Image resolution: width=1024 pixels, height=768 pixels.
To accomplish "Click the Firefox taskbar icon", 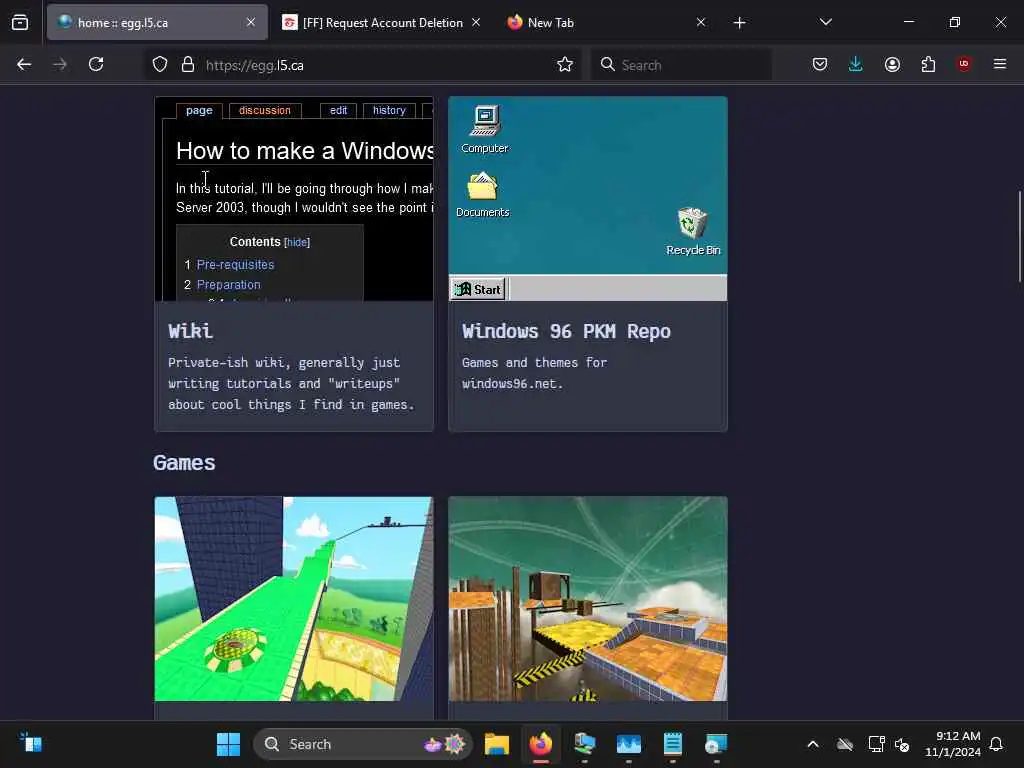I will (x=541, y=744).
